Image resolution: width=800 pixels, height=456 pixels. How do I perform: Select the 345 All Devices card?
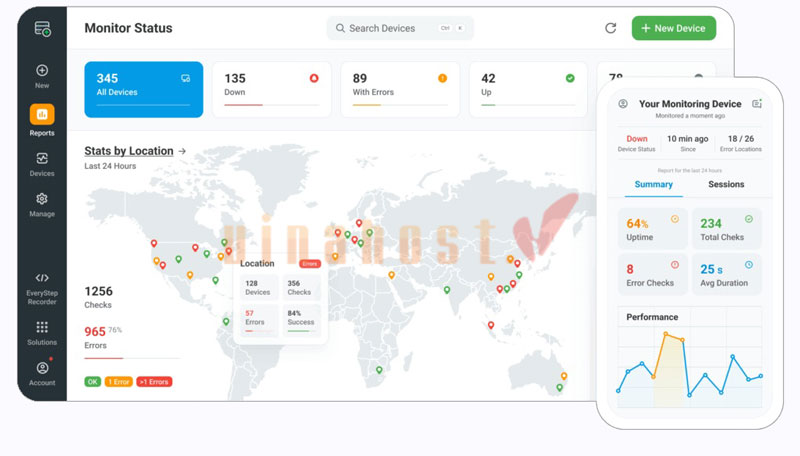click(143, 89)
